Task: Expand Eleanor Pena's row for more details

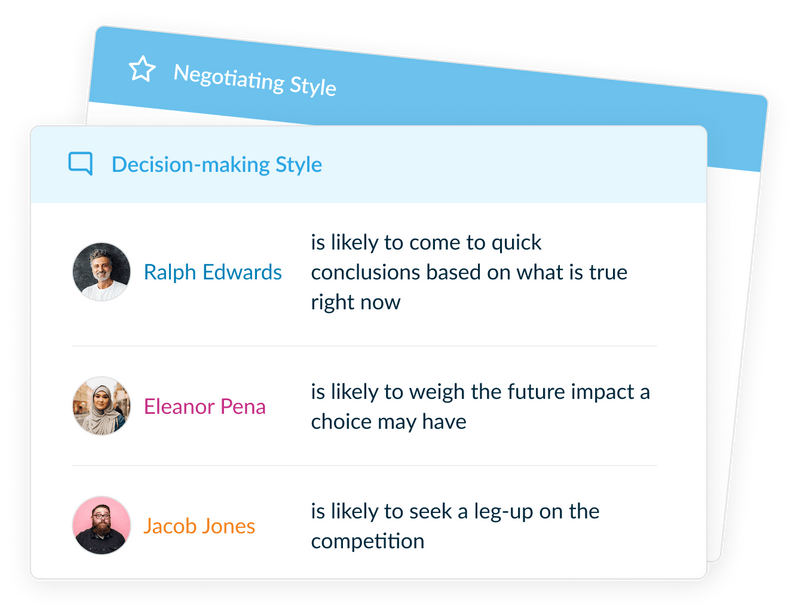Action: pyautogui.click(x=480, y=407)
